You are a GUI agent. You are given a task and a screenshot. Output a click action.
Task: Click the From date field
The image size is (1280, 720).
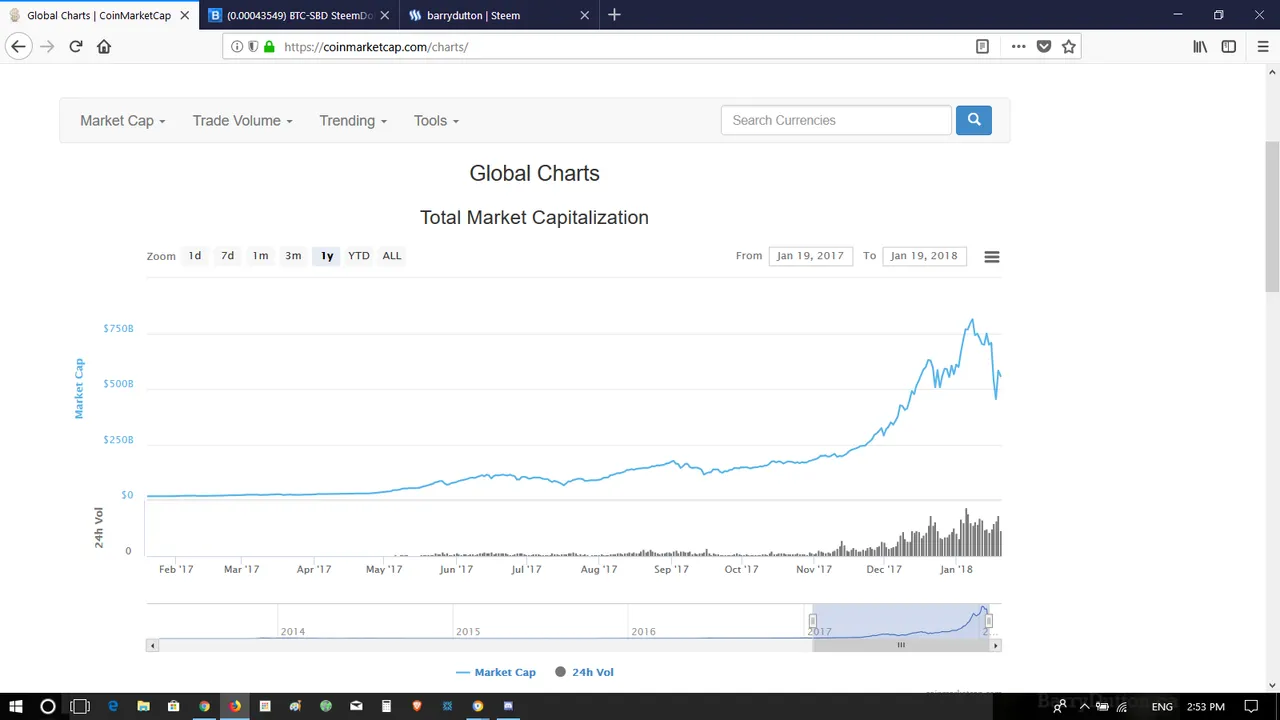pyautogui.click(x=810, y=256)
